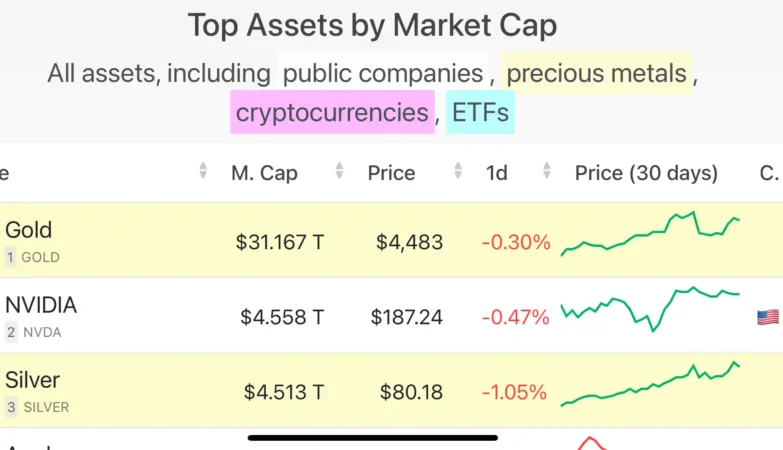This screenshot has height=450, width=783.
Task: Open NVIDIA 30-day price sparkline
Action: point(650,308)
